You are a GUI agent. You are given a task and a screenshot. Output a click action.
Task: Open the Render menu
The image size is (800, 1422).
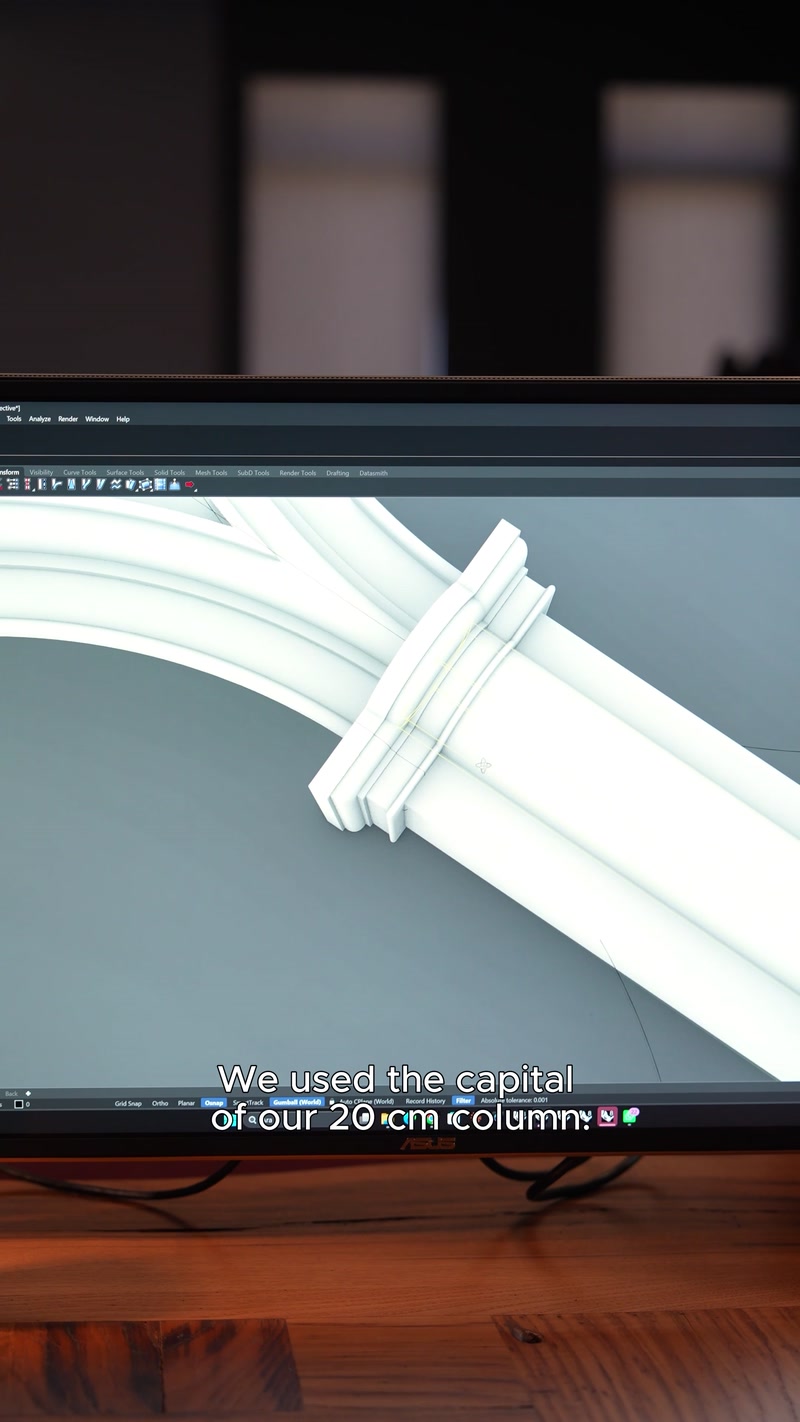click(68, 419)
